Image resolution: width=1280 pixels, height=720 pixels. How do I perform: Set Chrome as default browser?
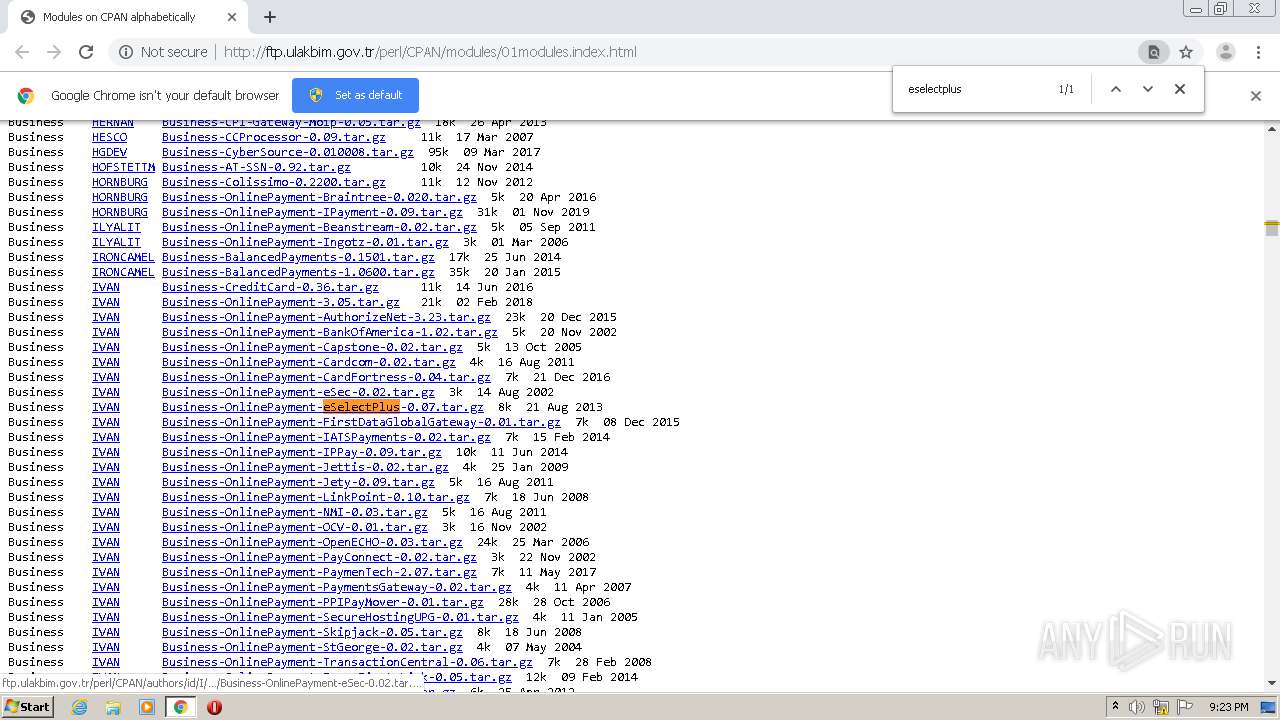(x=355, y=95)
